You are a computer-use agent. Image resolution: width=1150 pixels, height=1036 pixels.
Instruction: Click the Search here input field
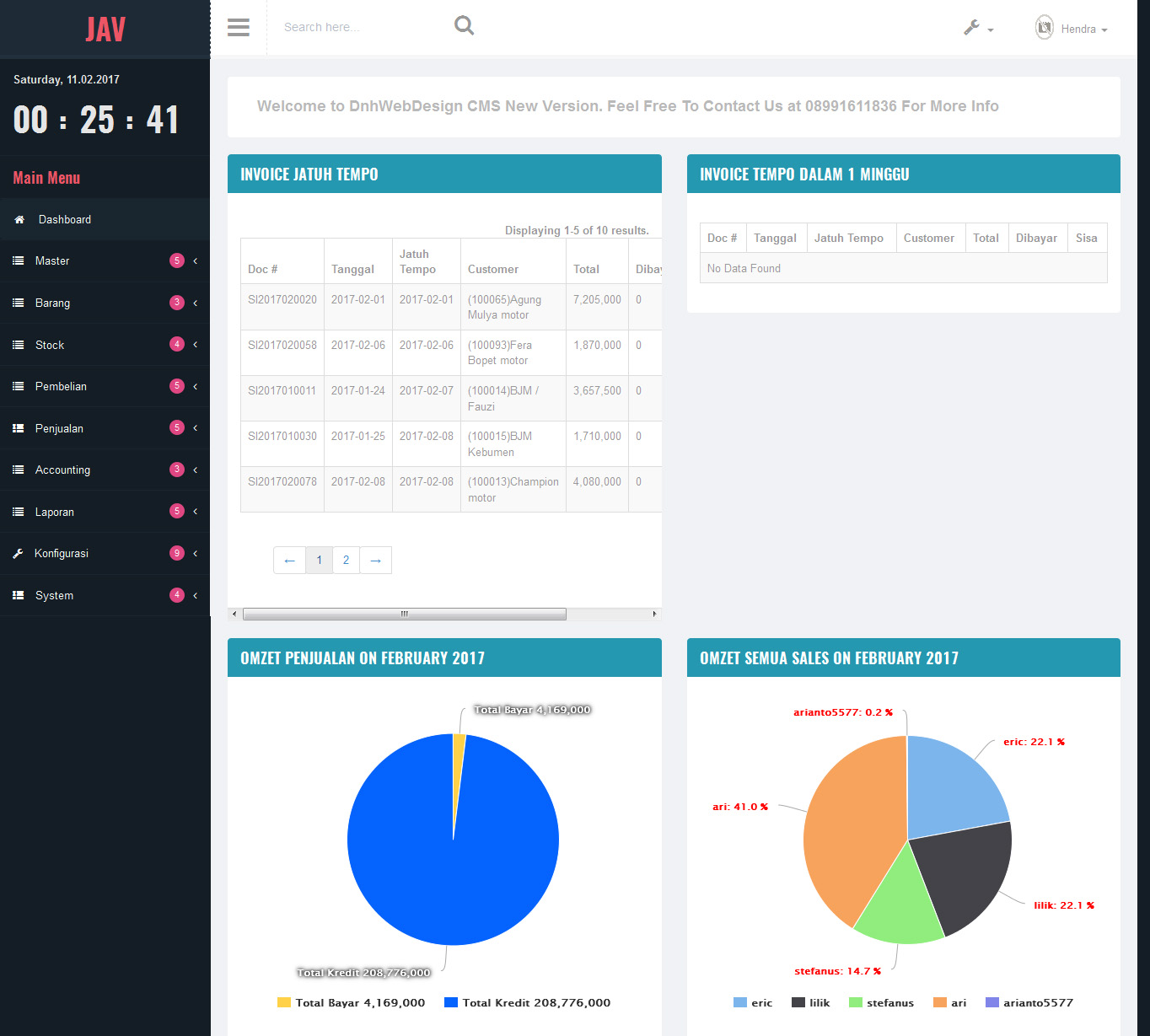pos(363,27)
